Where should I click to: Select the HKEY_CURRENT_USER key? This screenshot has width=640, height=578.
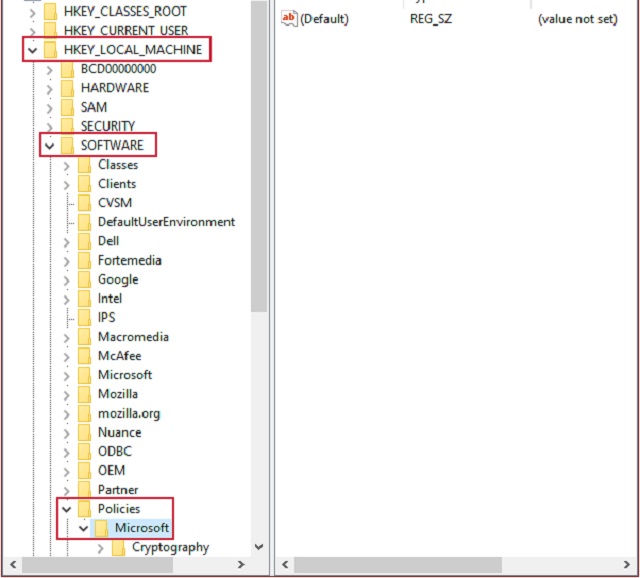click(x=126, y=31)
